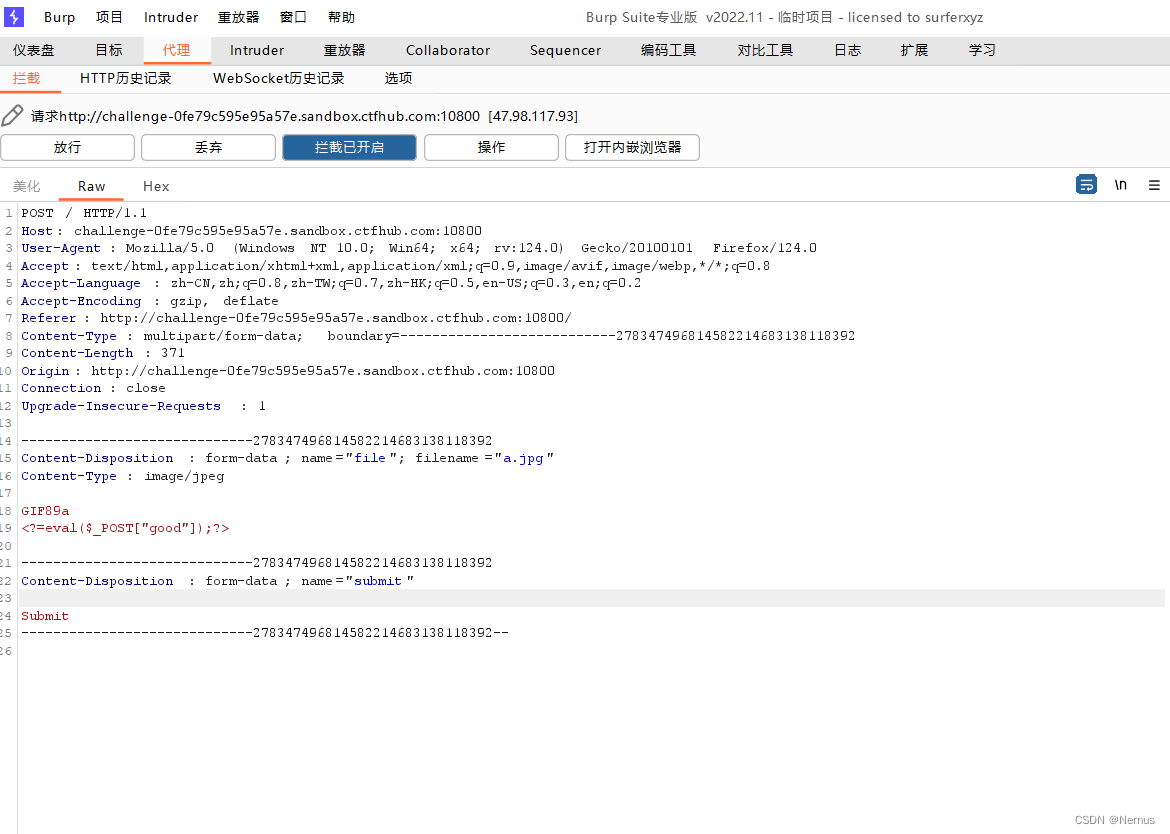
Task: Click the Content-Type: image/jpeg line
Action: 122,476
